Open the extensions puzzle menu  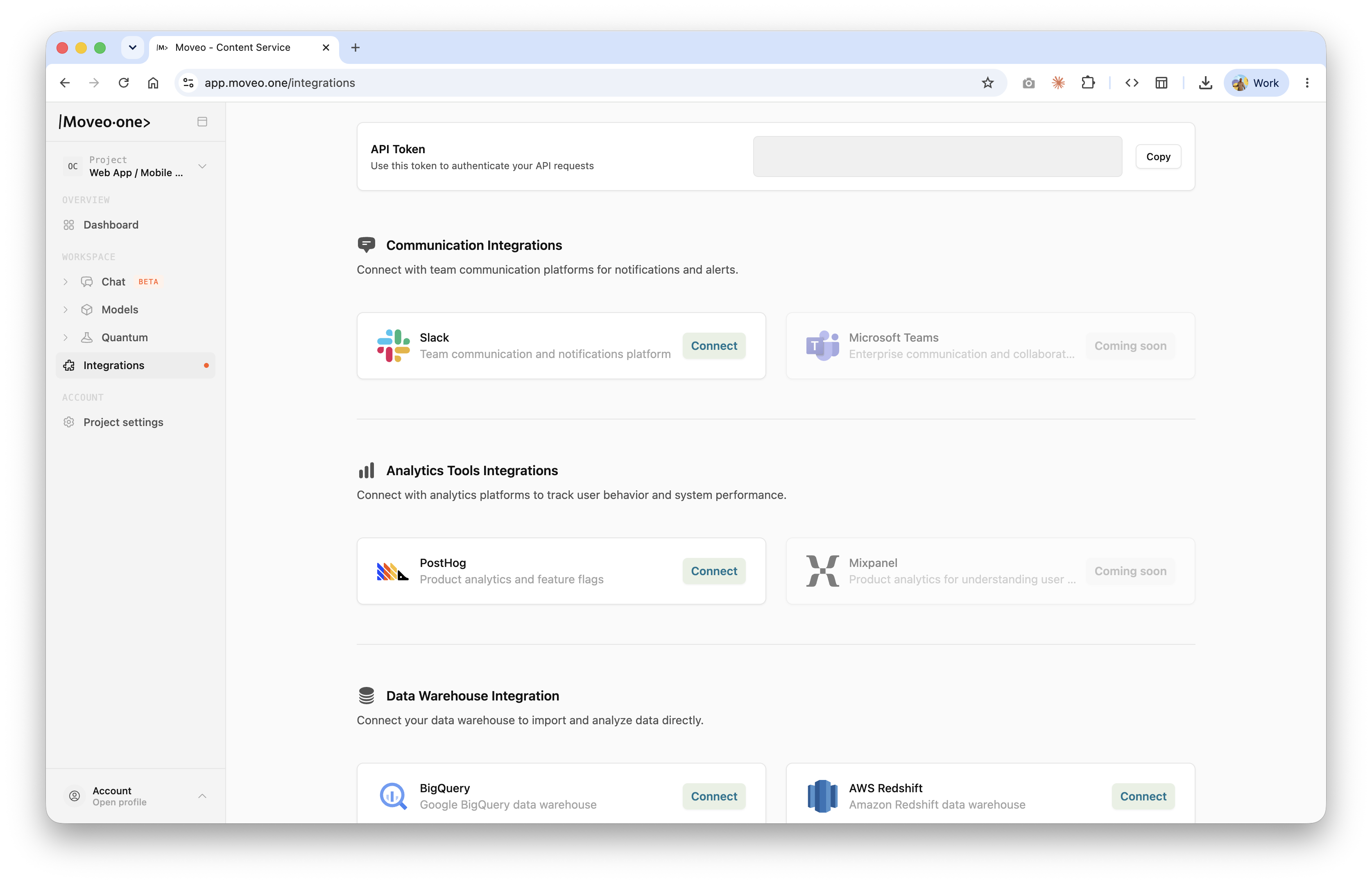tap(1088, 83)
